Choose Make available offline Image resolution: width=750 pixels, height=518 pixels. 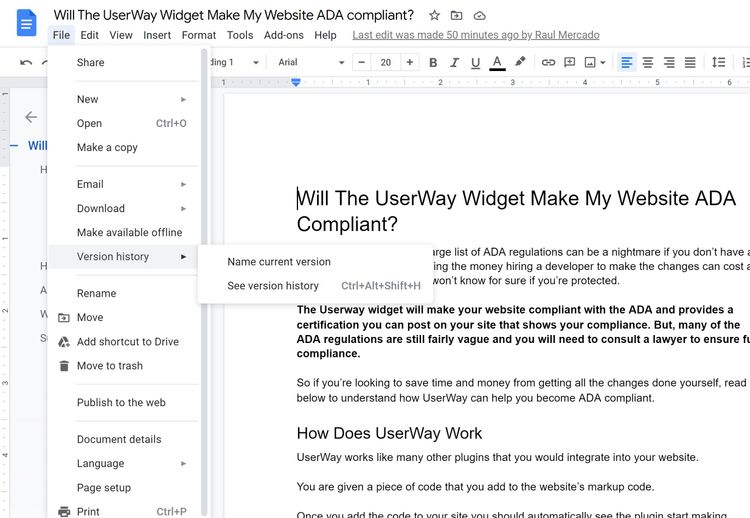[x=123, y=232]
